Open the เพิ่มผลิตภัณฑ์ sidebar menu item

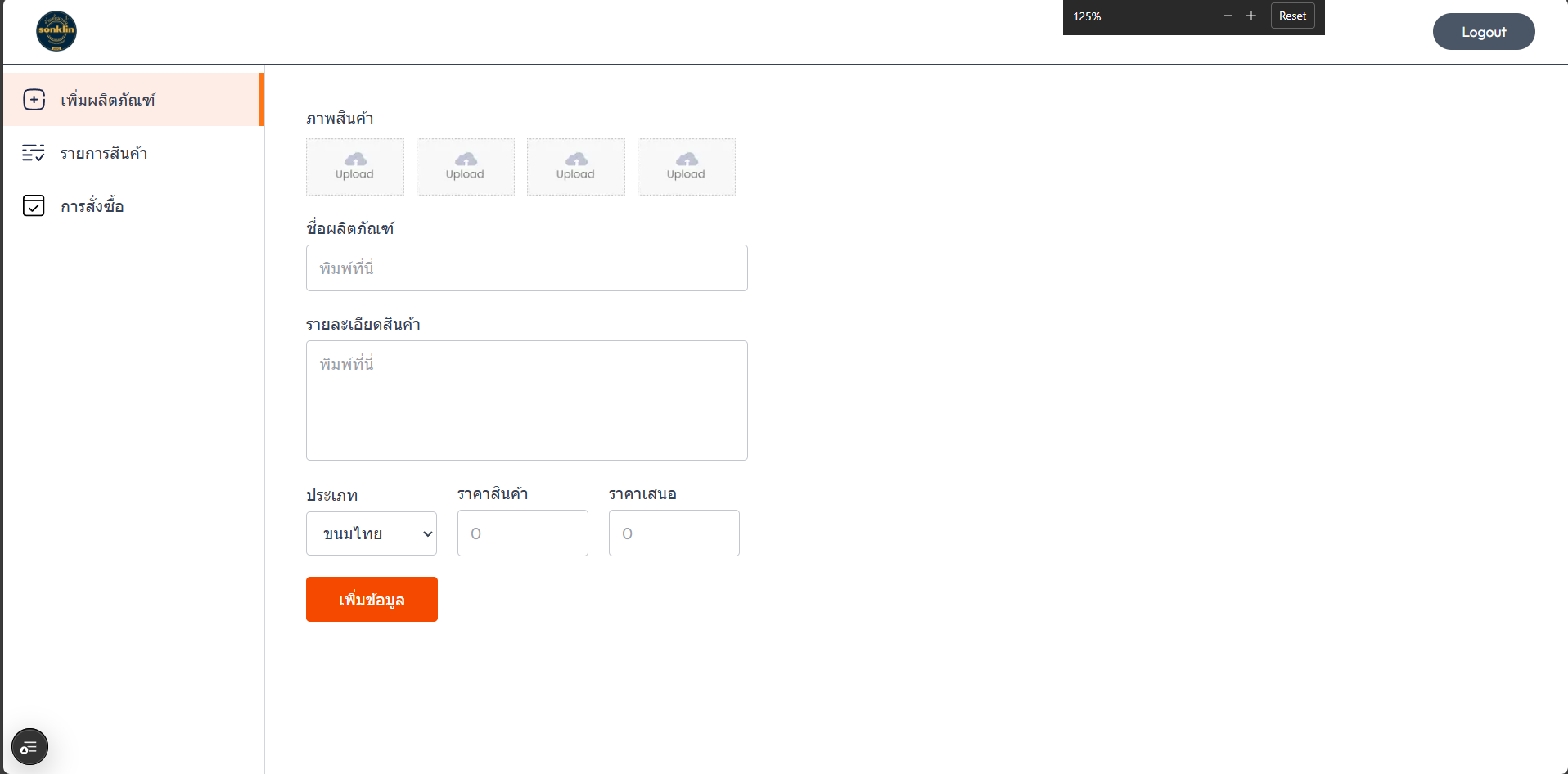coord(108,100)
